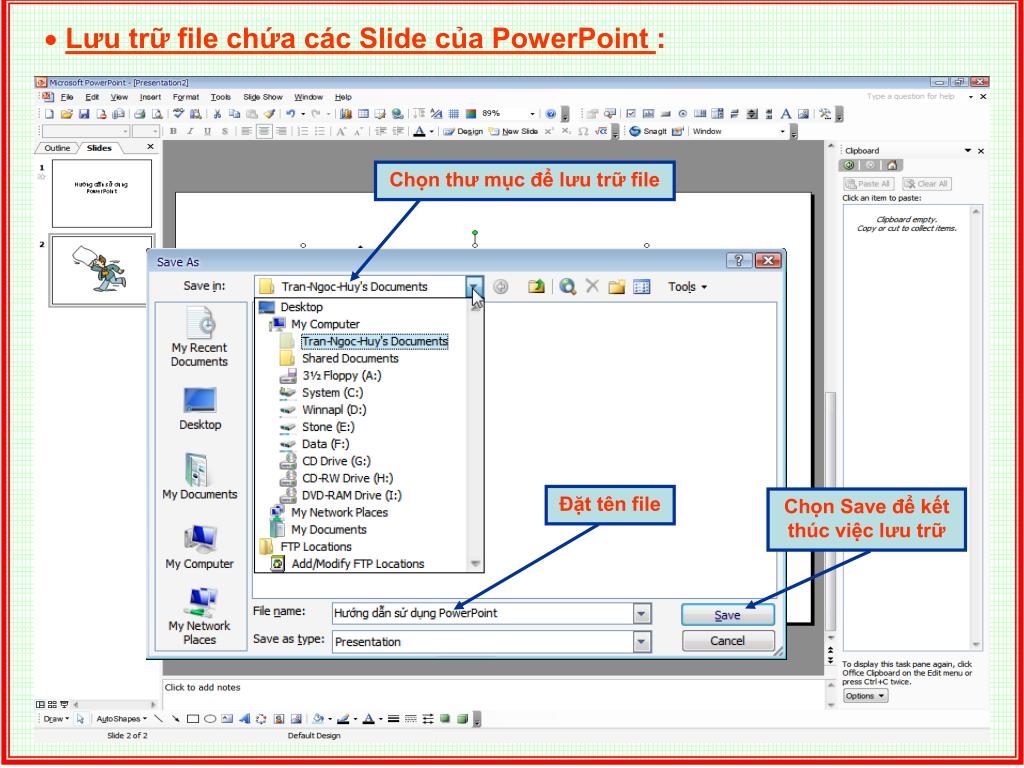Switch to Slide Sorter view button

click(x=52, y=705)
